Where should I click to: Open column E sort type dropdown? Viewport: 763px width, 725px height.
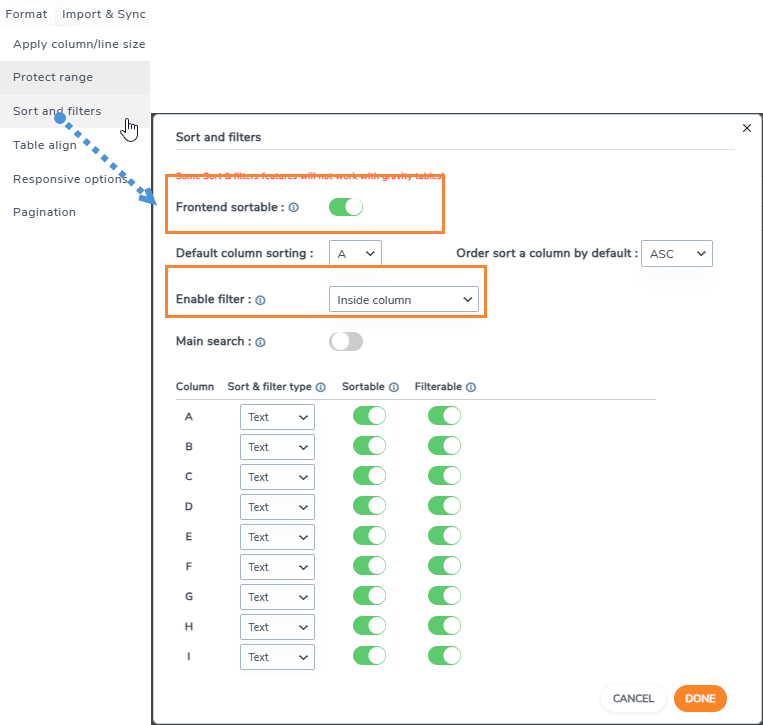(x=277, y=537)
